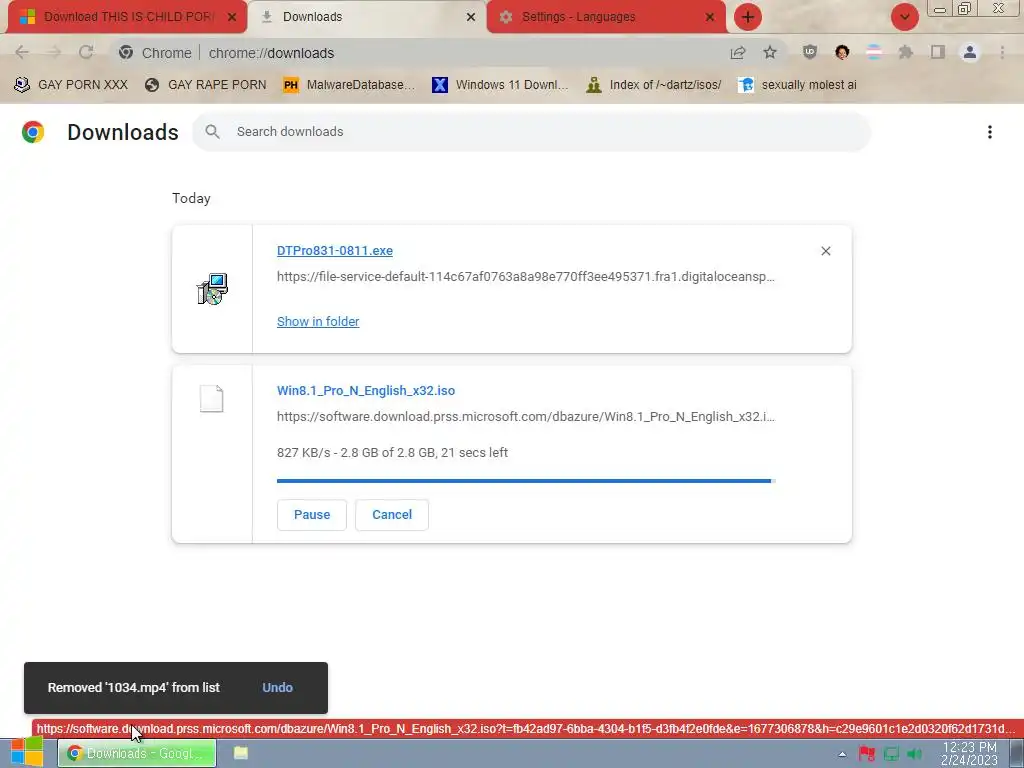Open the Windows Start button
The image size is (1024, 768).
tap(26, 752)
